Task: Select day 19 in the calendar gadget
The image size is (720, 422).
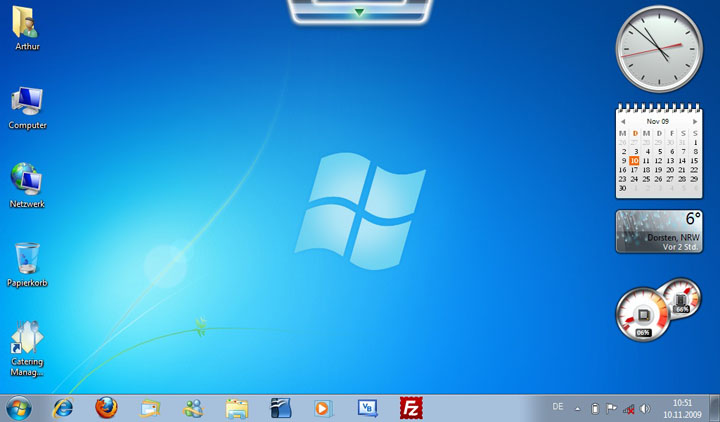Action: (x=658, y=170)
